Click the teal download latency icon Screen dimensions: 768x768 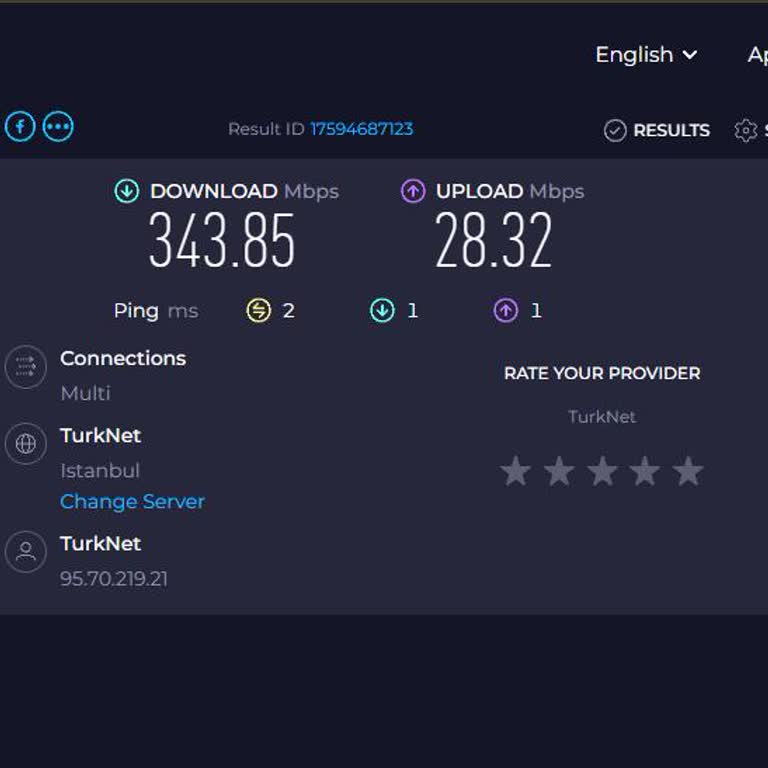pos(382,311)
